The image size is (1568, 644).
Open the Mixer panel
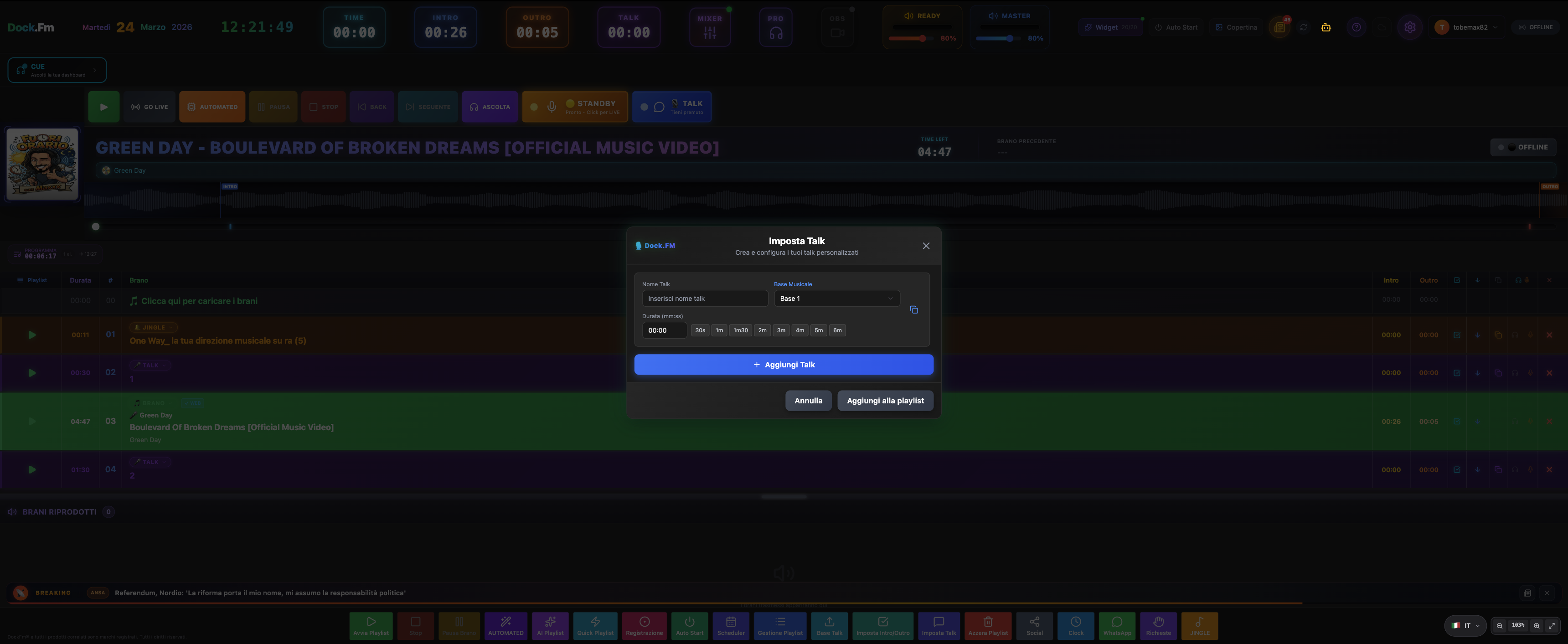pos(710,27)
